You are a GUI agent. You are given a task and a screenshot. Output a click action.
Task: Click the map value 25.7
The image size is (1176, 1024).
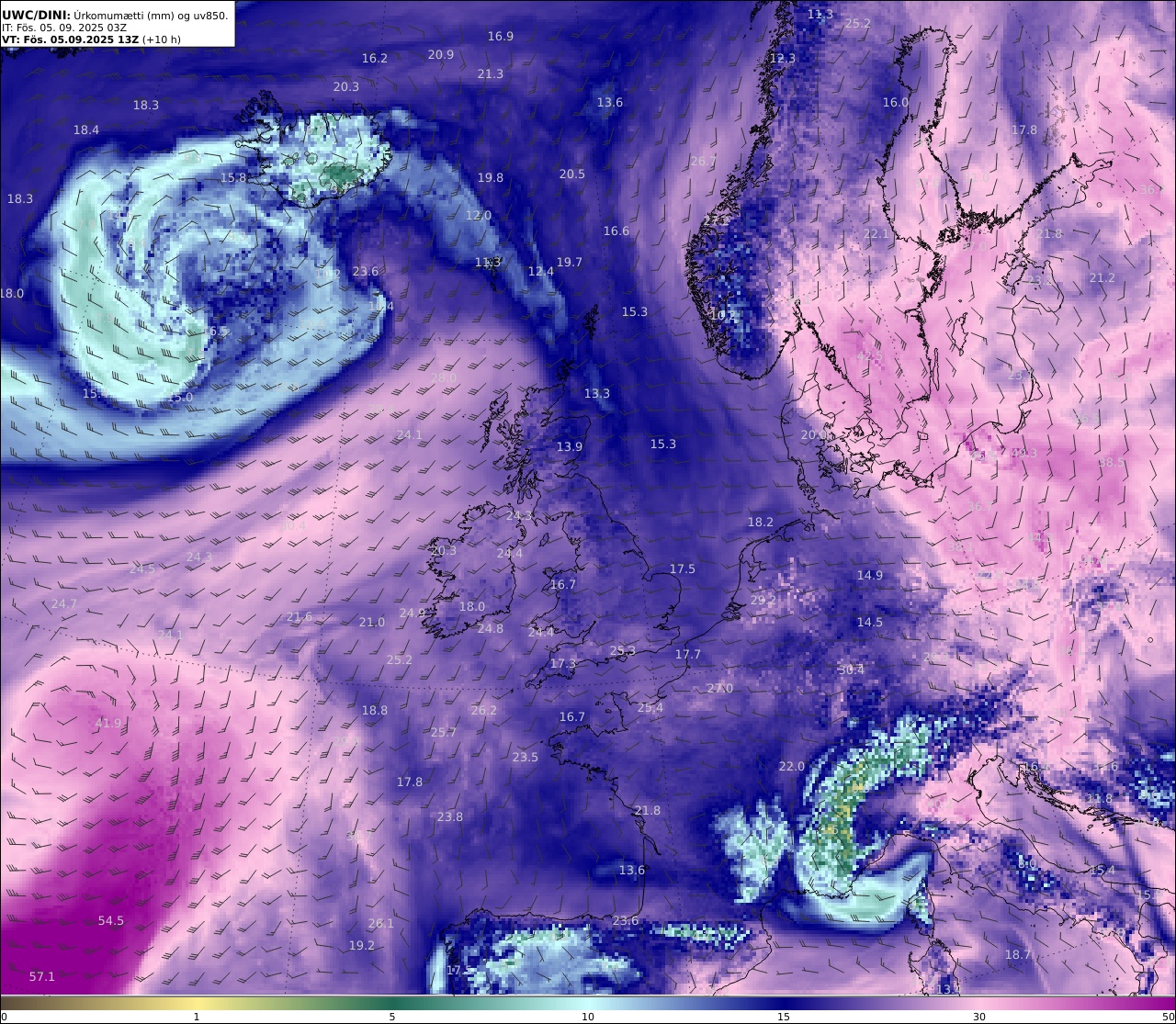point(444,733)
